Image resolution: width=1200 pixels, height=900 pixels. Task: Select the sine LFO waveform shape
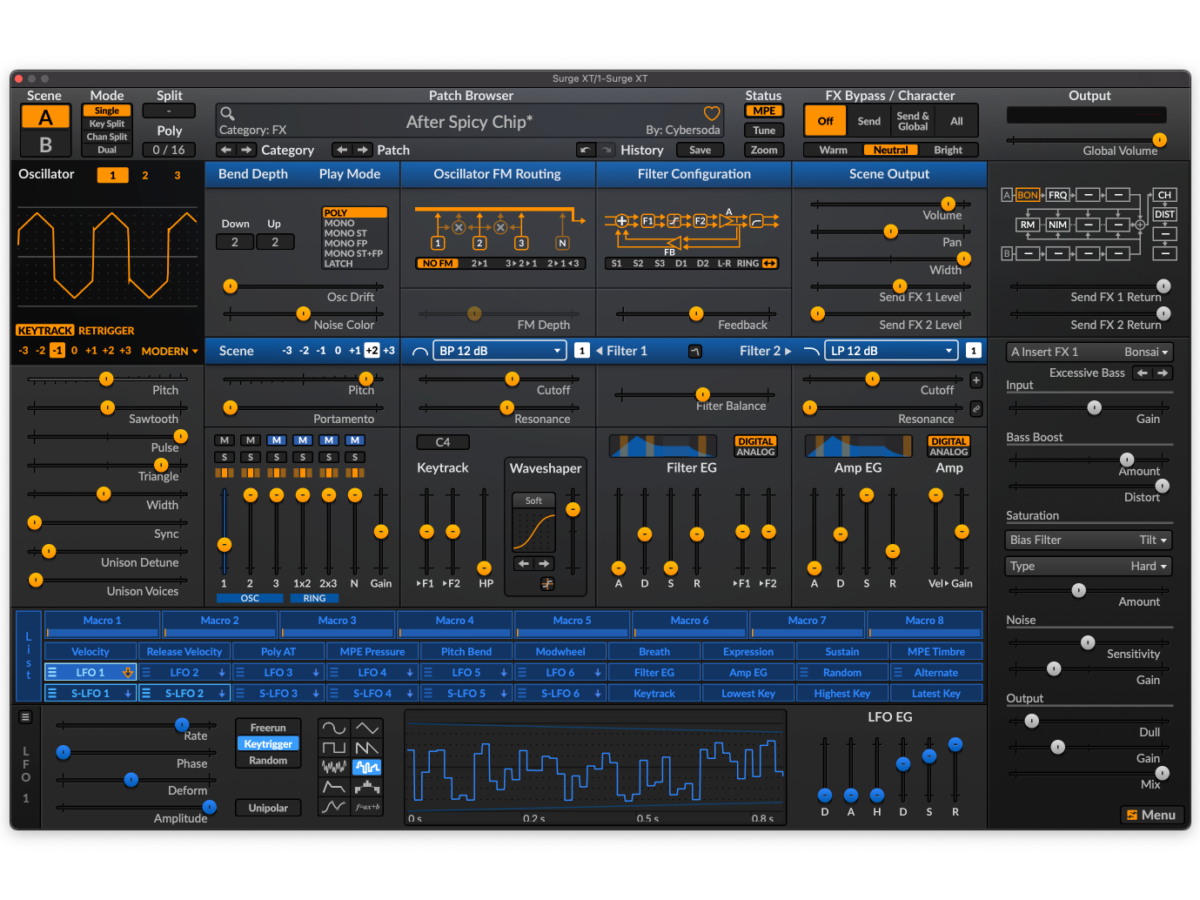(333, 728)
